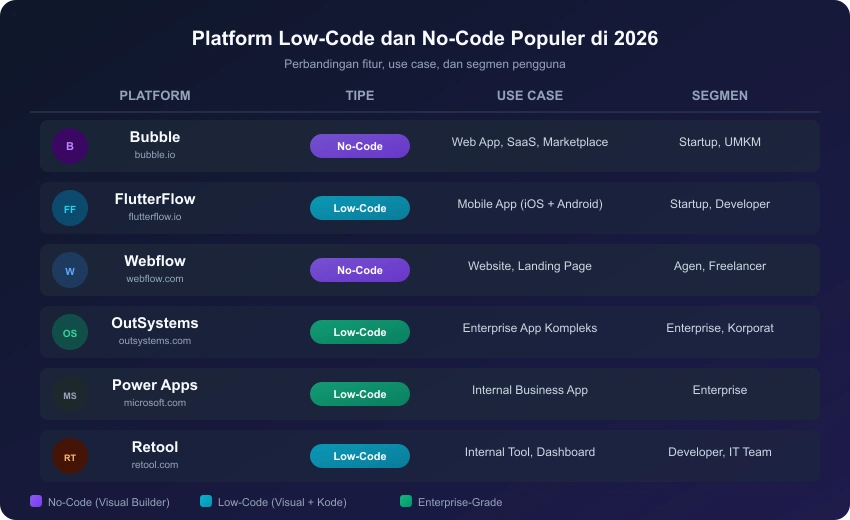Click 'Agen, Freelancer' segment cell
Screen dimensions: 850x520
(x=720, y=266)
